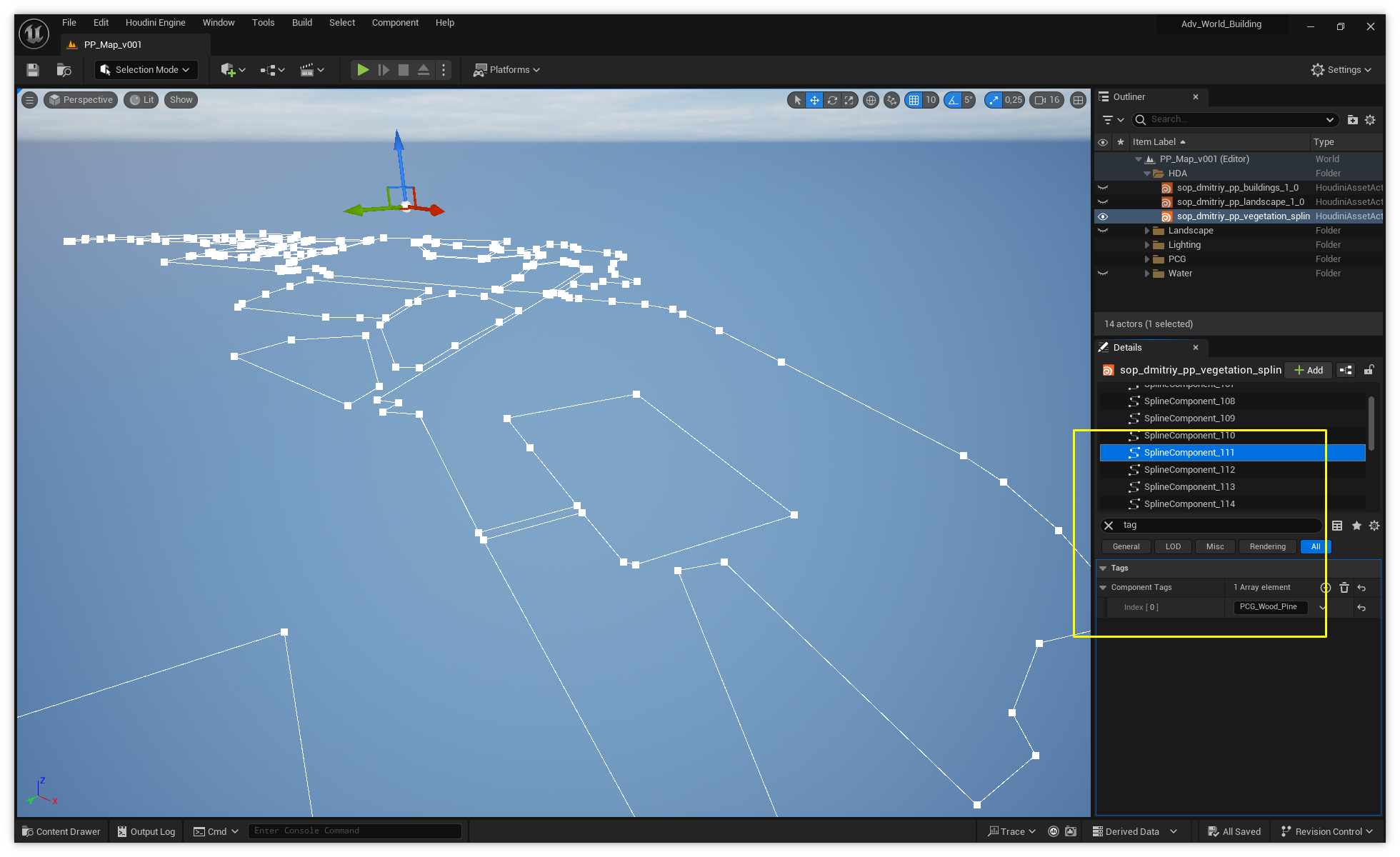The height and width of the screenshot is (857, 1400).
Task: Toggle grid snapping icon in viewport toolbar
Action: (x=914, y=100)
